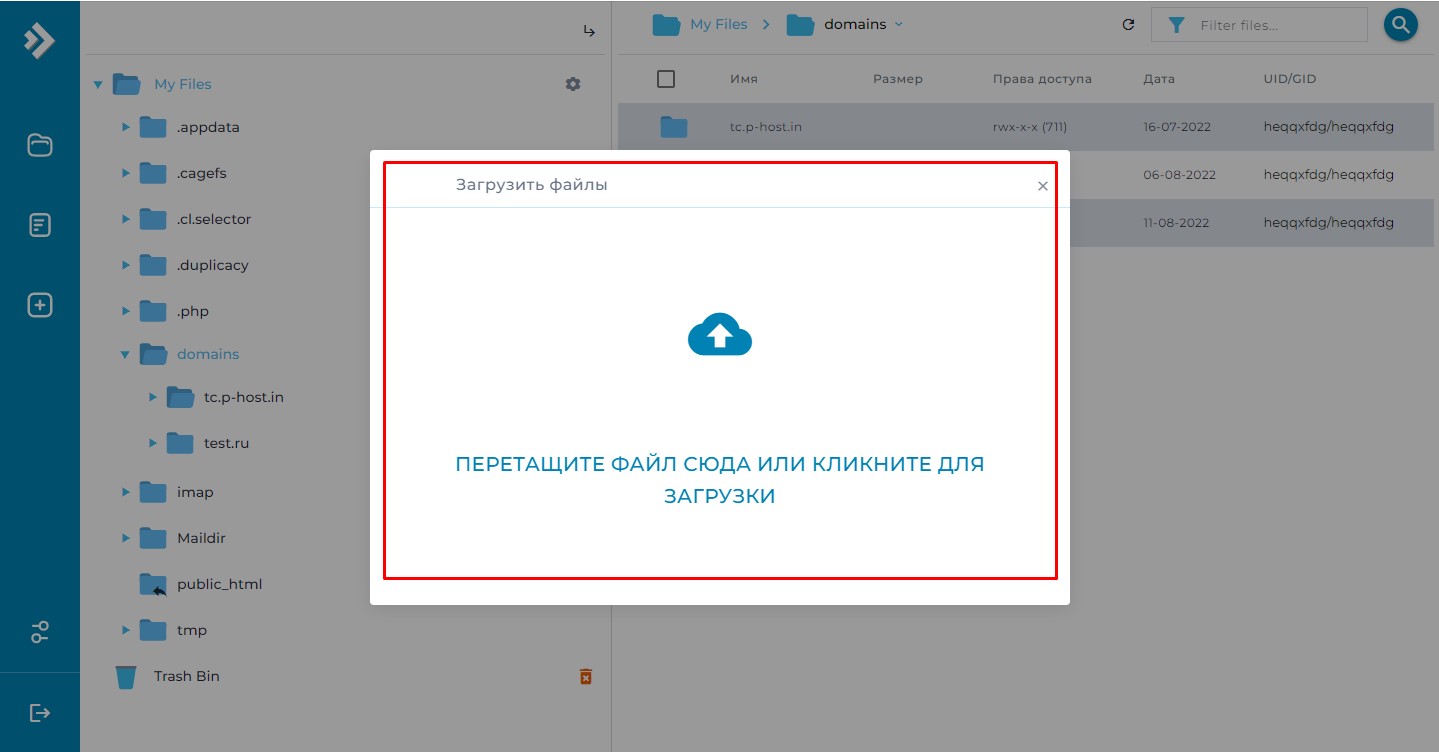Image resolution: width=1439 pixels, height=752 pixels.
Task: Sort by UID/GID column header
Action: coord(1289,79)
